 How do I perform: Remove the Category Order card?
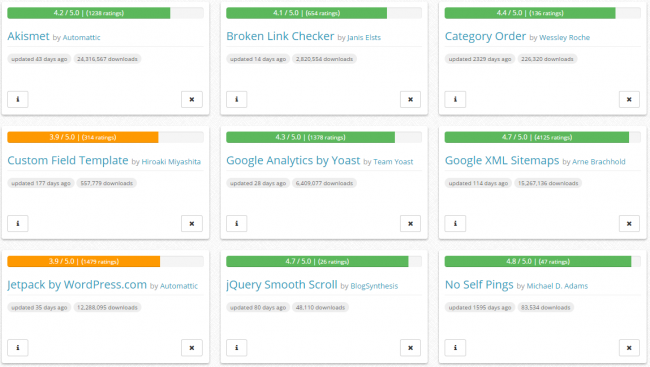[x=629, y=100]
